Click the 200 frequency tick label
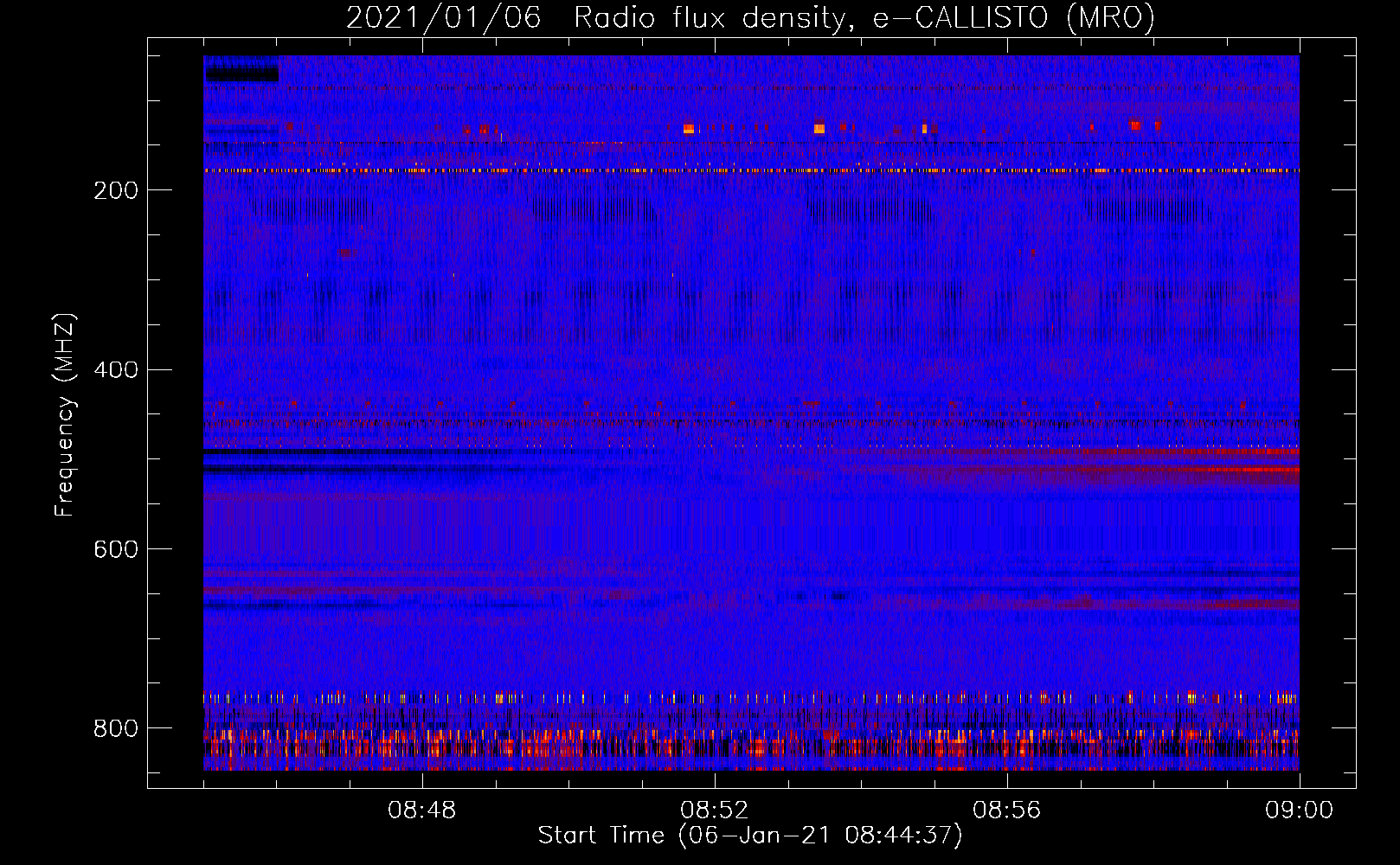The image size is (1400, 865). tap(116, 191)
